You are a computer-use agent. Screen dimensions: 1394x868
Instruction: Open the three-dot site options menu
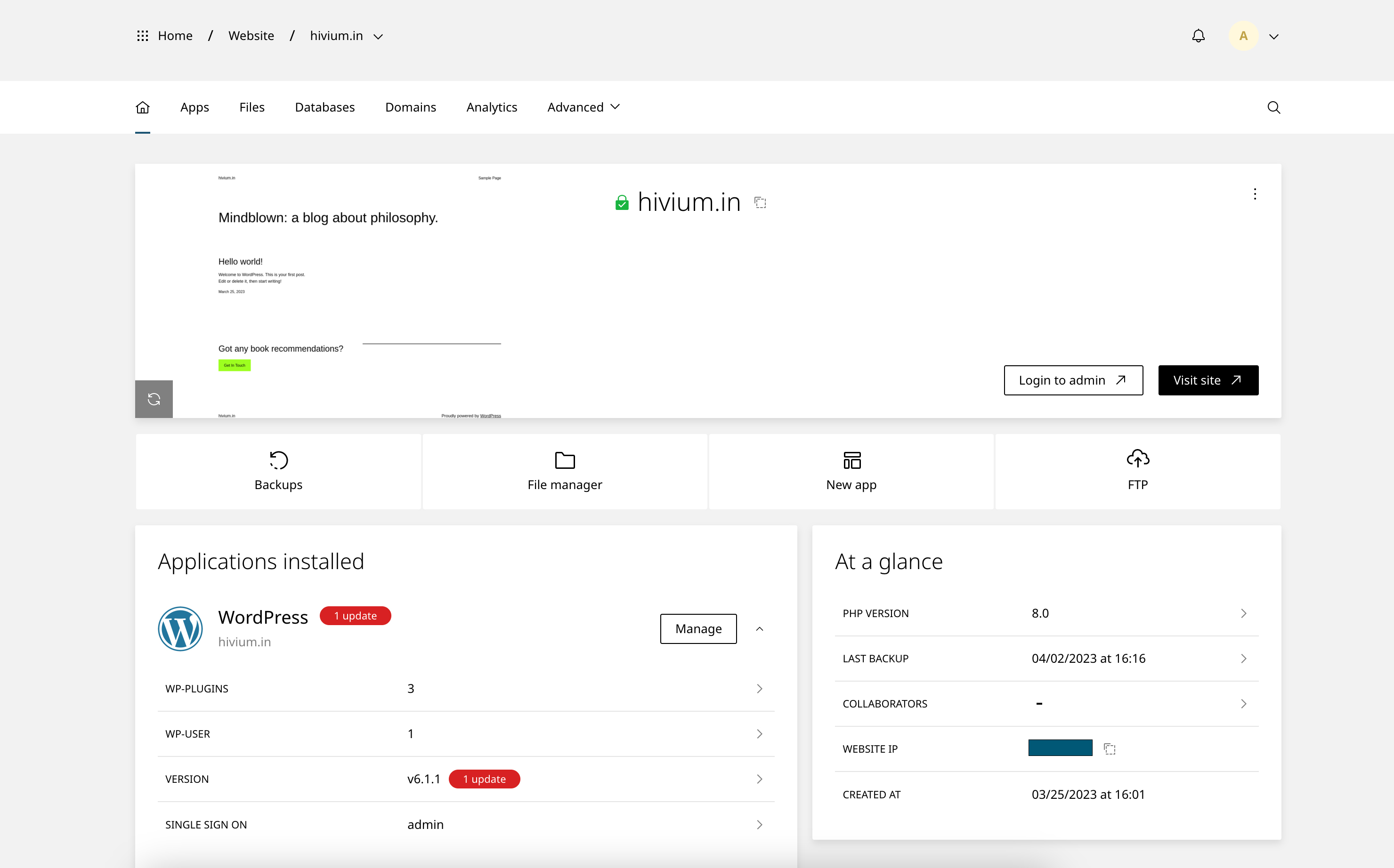1255,194
